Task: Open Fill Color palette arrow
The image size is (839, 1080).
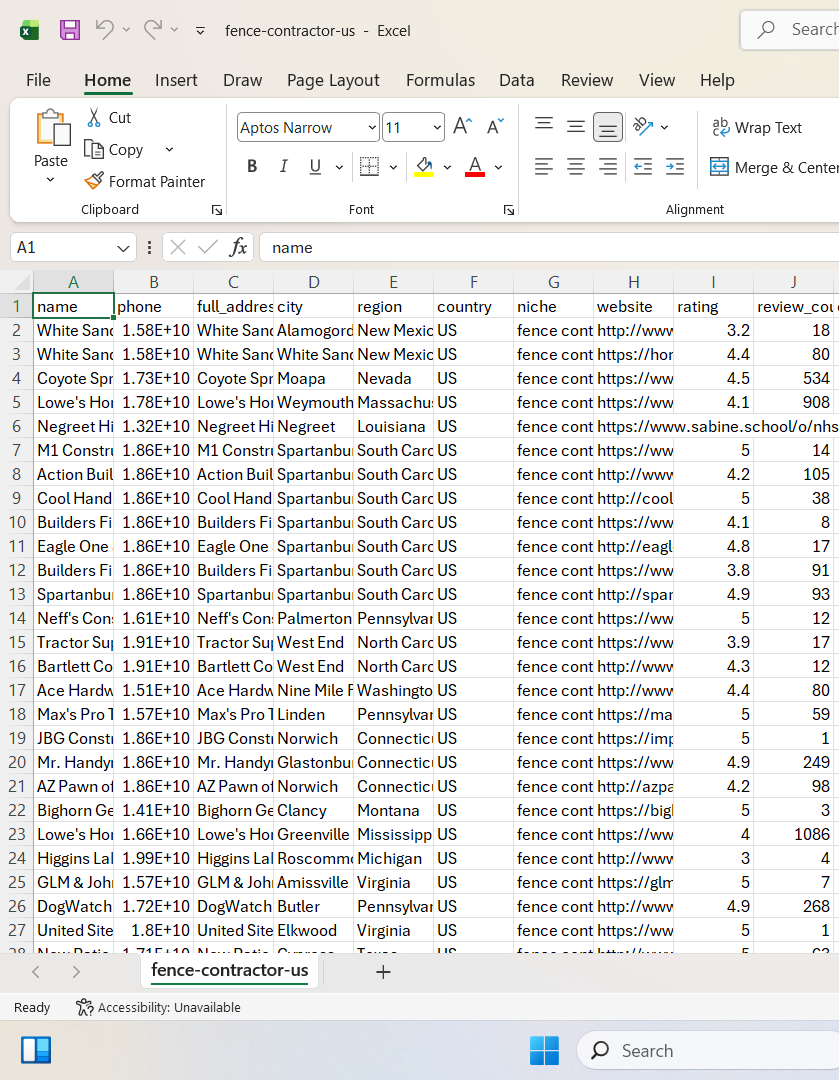Action: (447, 167)
